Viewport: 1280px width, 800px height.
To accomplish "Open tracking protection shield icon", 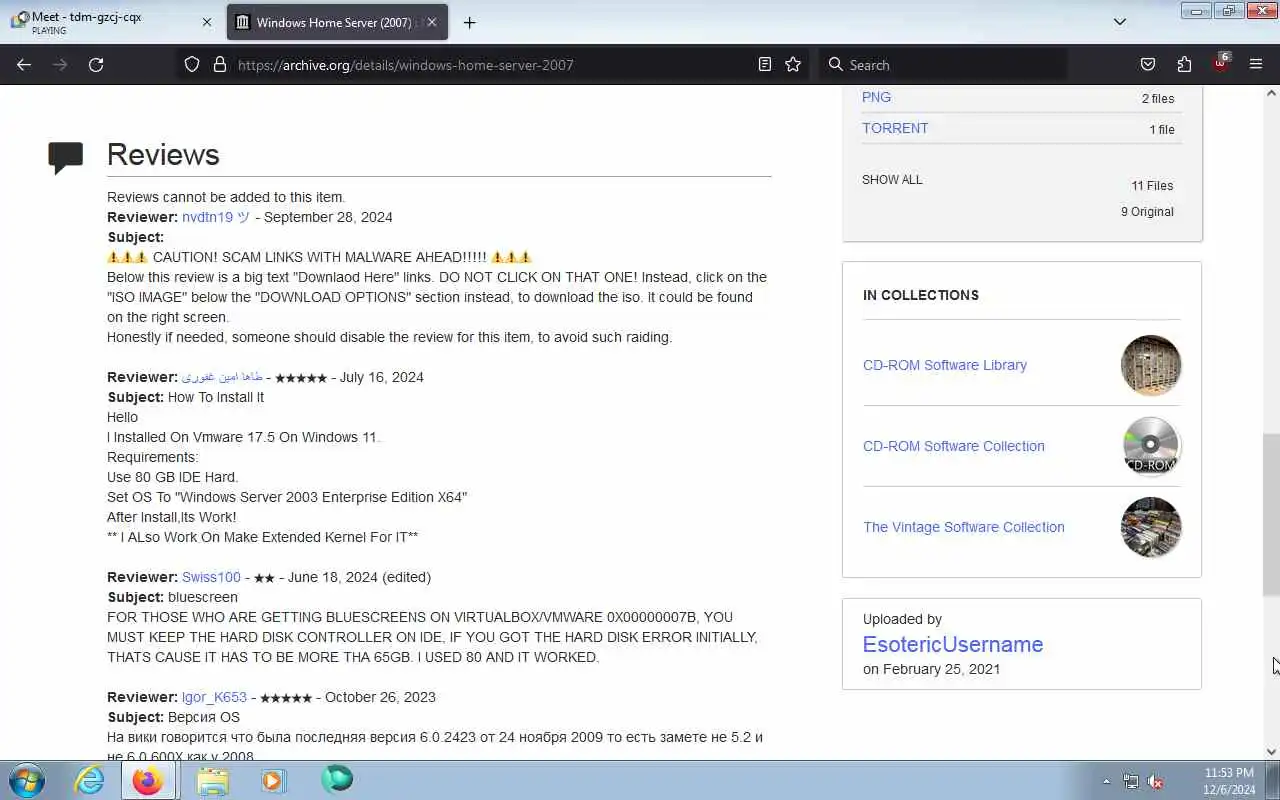I will click(x=192, y=64).
